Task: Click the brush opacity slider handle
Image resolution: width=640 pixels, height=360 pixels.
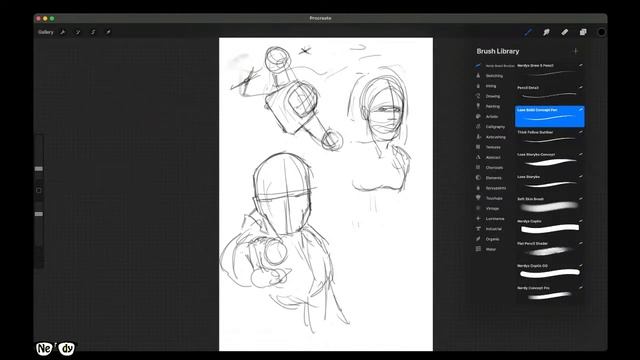Action: click(x=39, y=214)
